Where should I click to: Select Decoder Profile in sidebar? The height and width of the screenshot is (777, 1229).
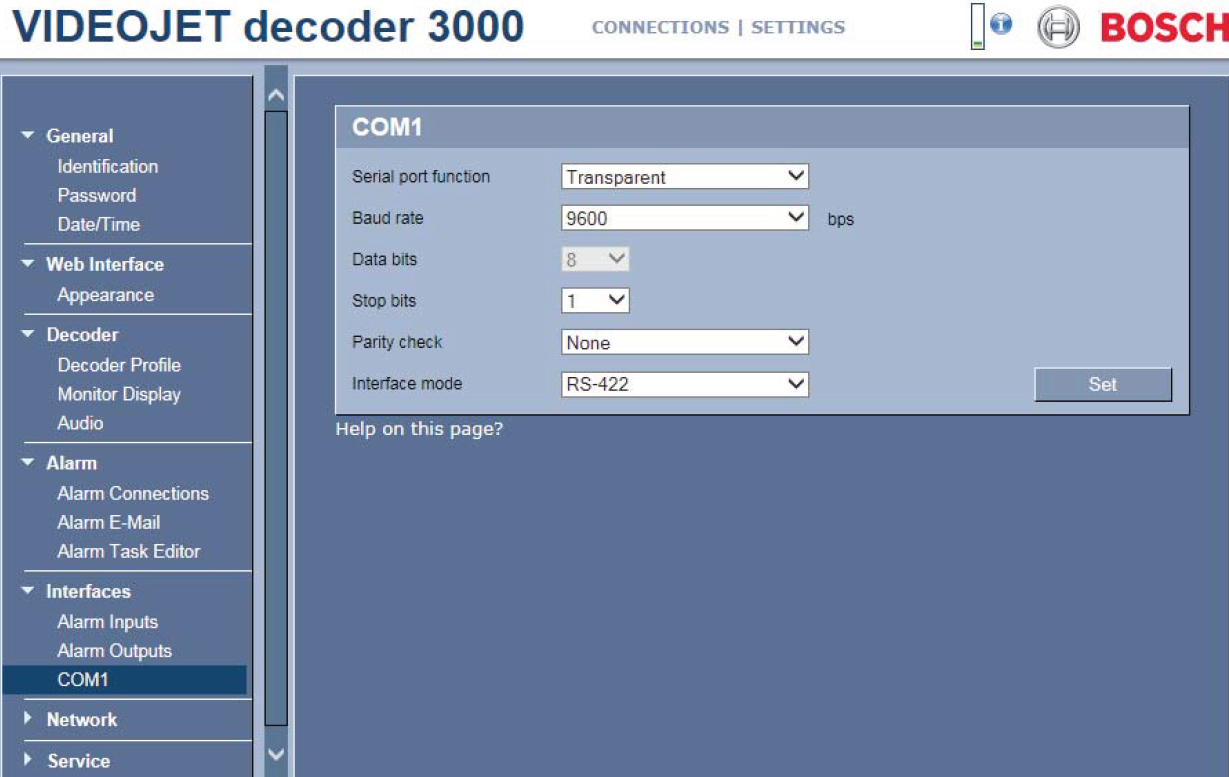pyautogui.click(x=119, y=365)
